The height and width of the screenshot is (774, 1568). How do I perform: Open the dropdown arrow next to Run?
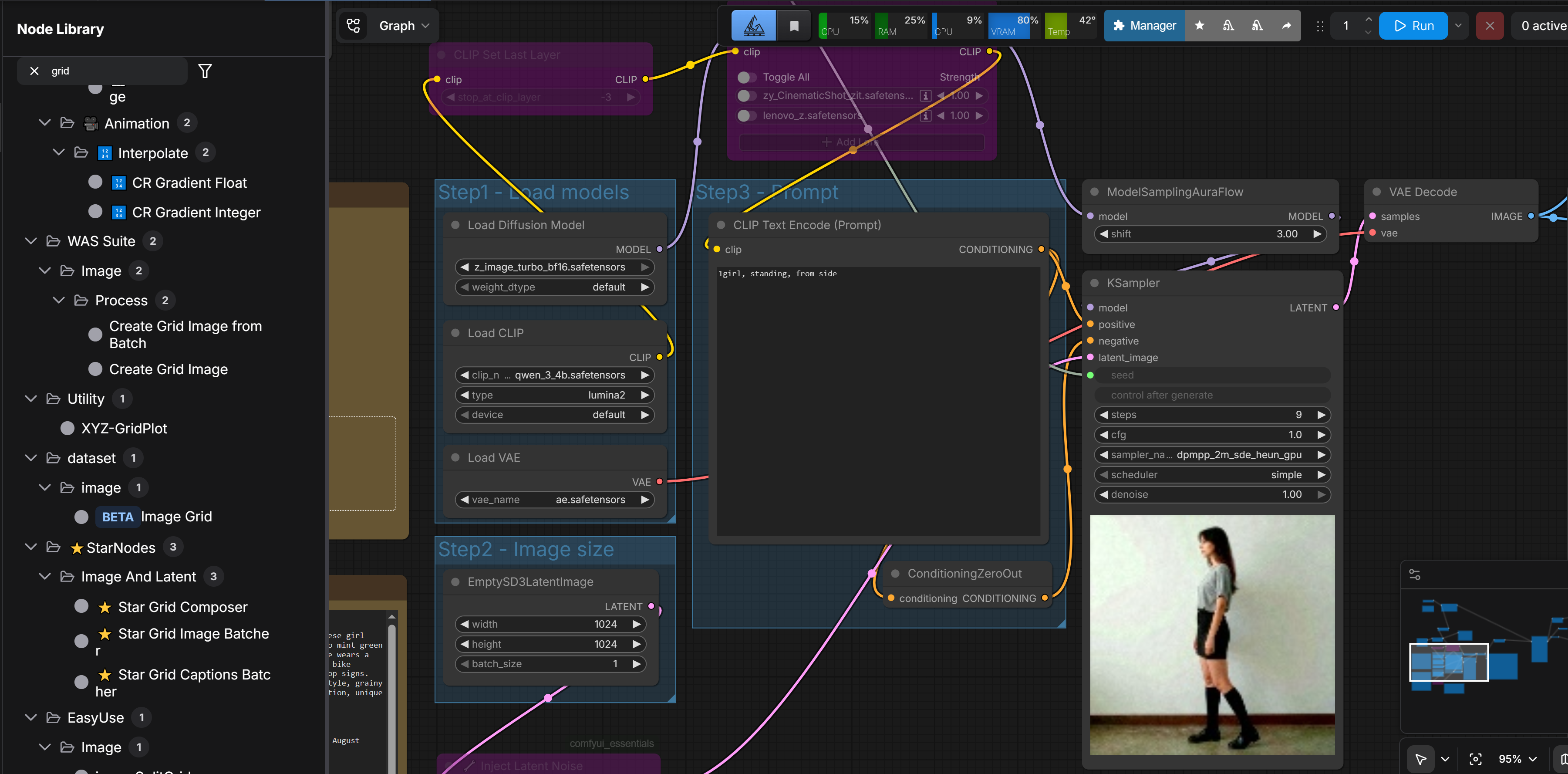pyautogui.click(x=1458, y=26)
